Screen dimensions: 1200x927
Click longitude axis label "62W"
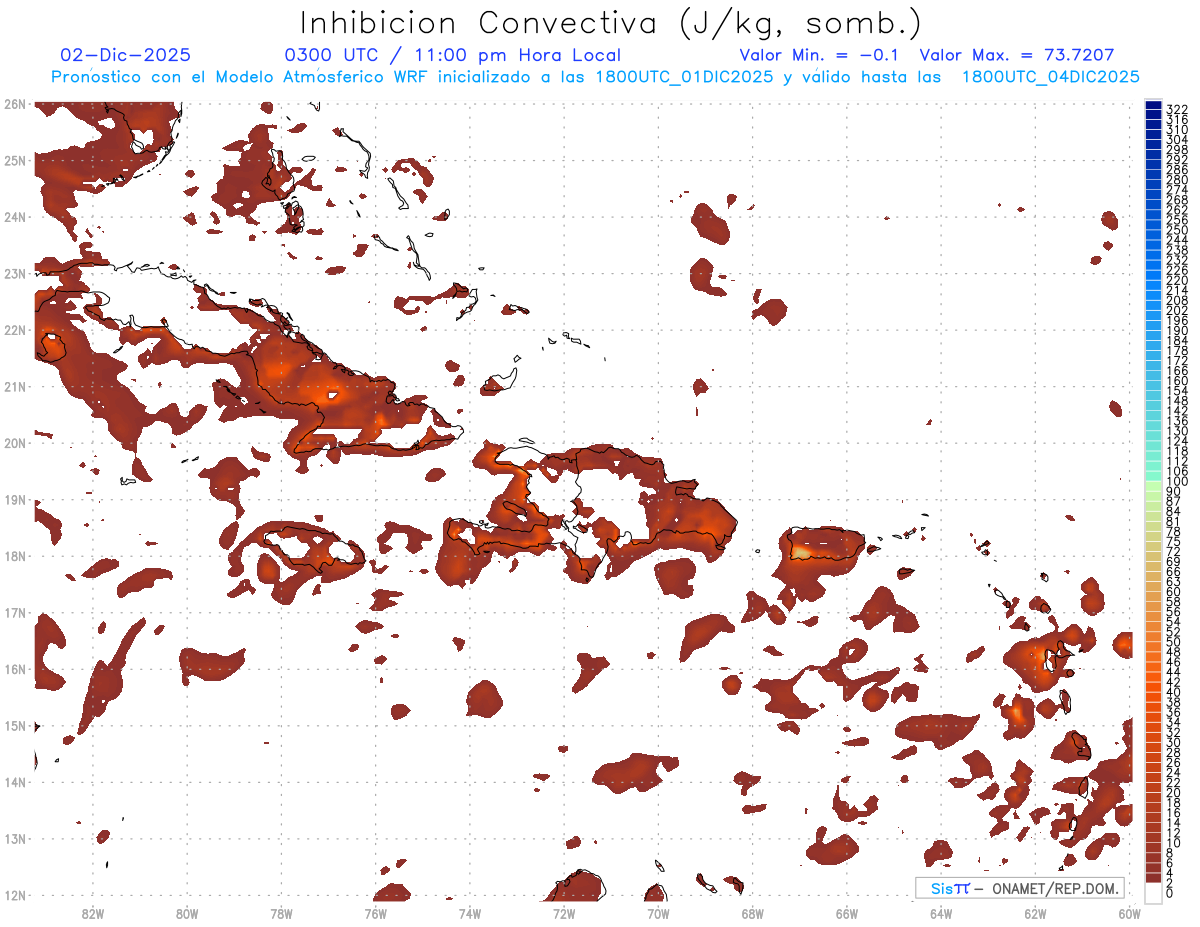(1035, 914)
